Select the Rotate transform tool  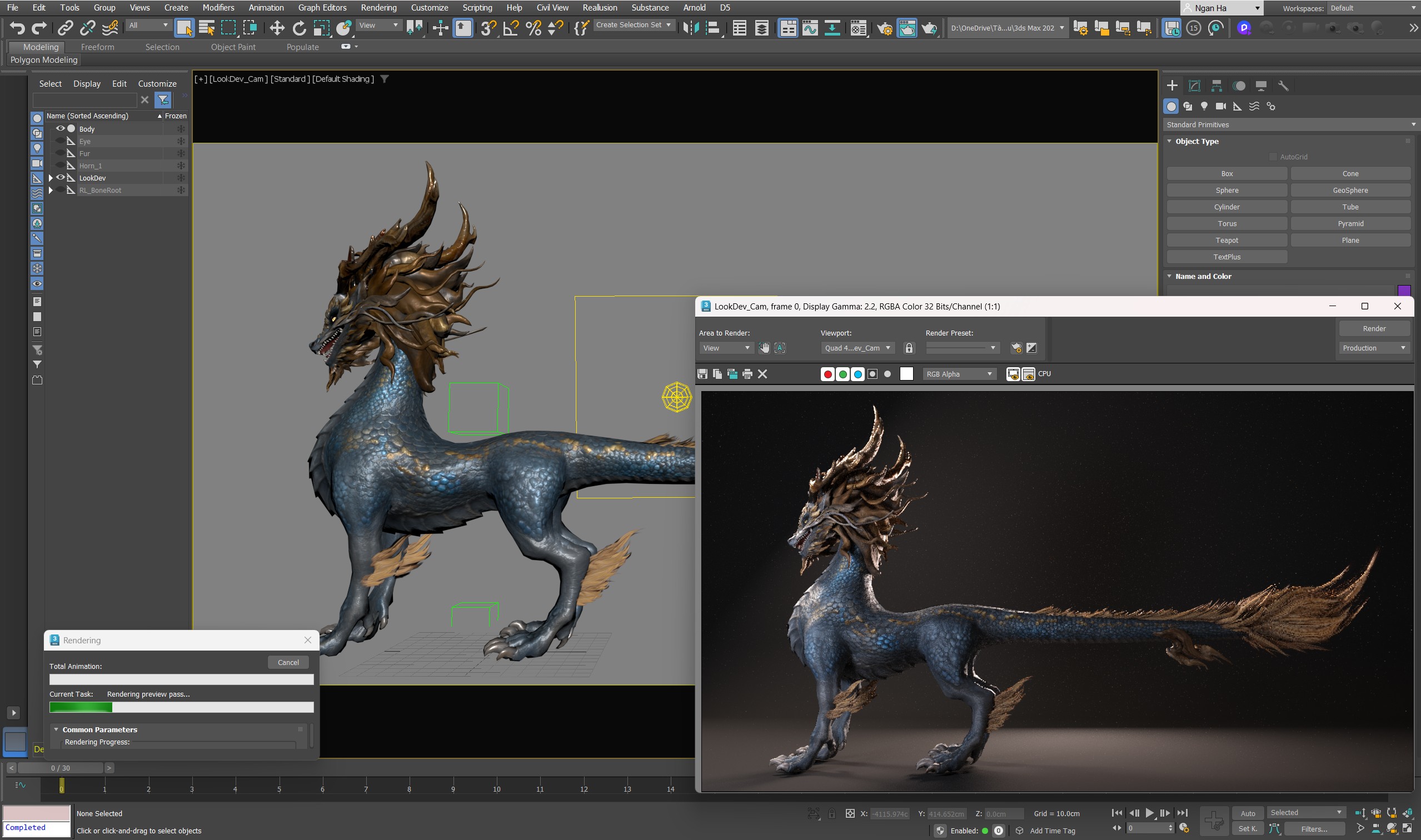point(299,28)
